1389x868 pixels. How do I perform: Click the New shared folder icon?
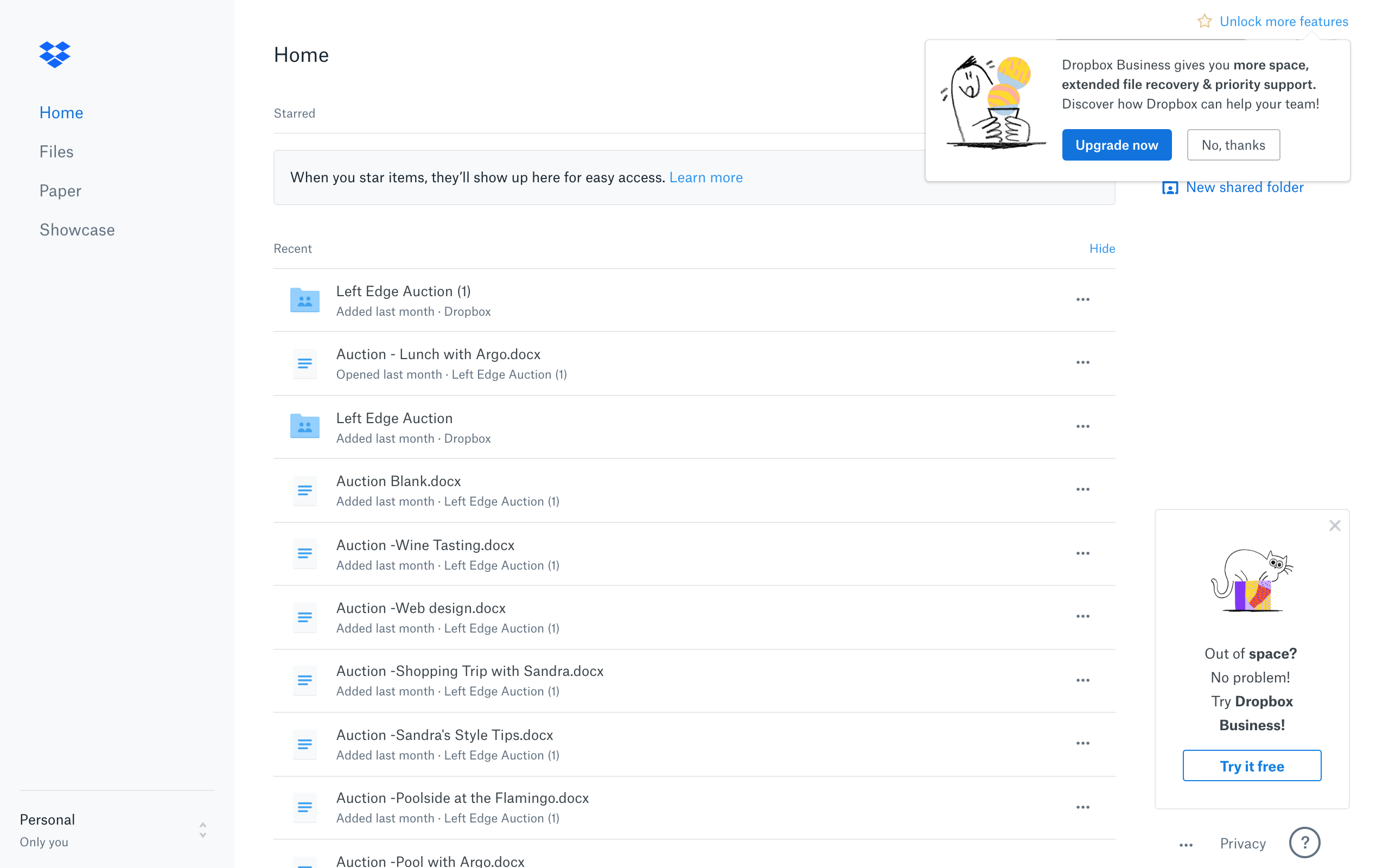click(1170, 188)
